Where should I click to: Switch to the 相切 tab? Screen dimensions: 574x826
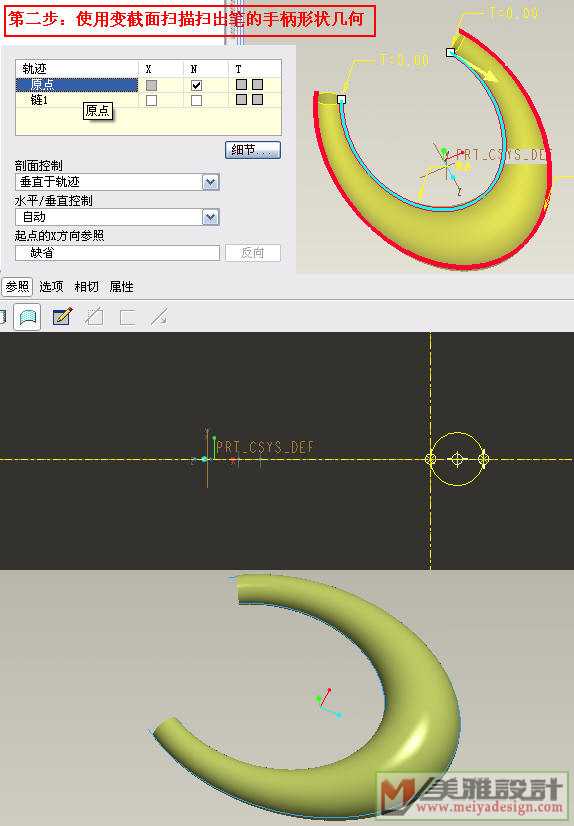86,287
